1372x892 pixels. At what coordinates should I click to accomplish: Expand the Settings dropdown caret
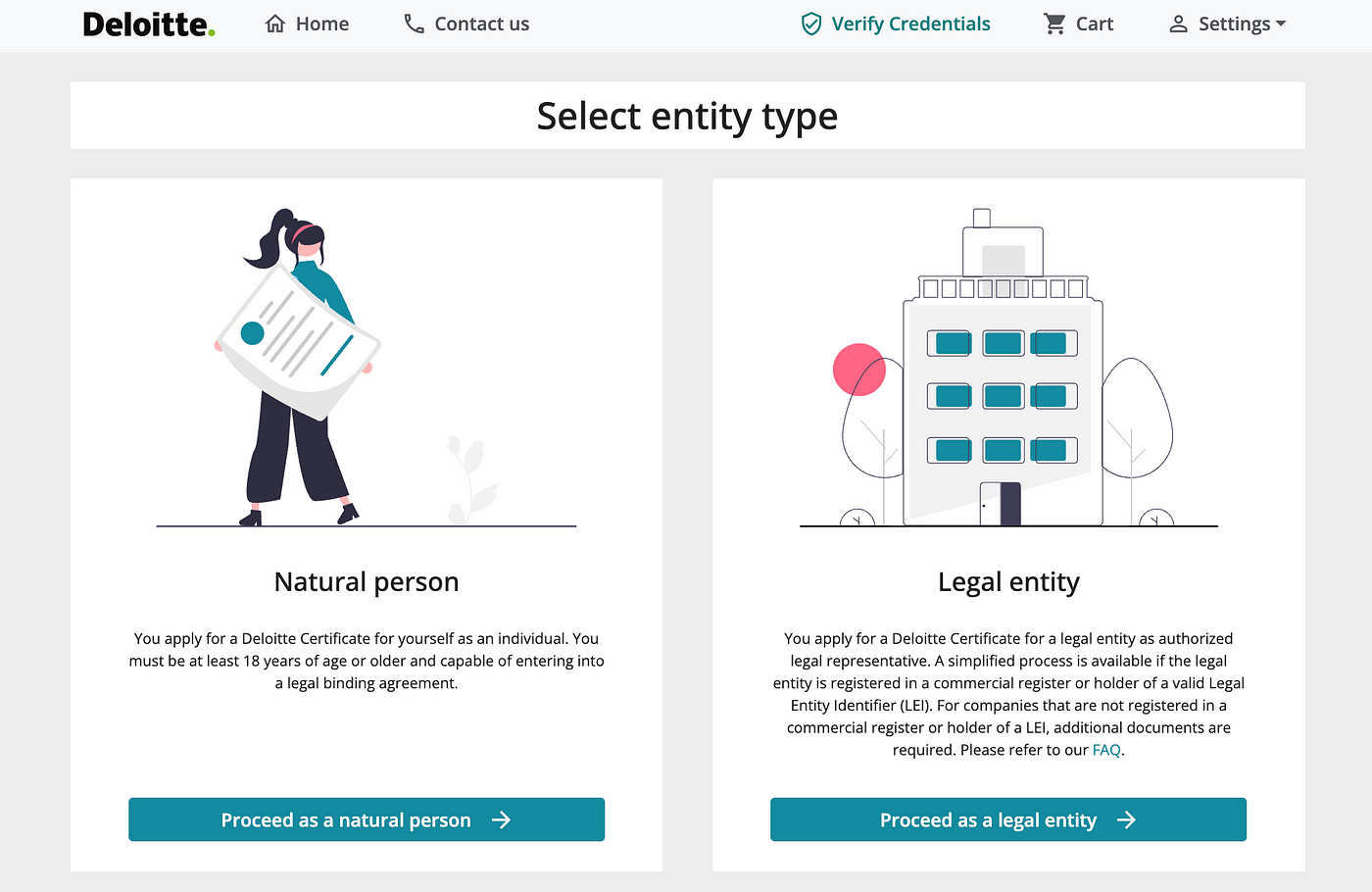pos(1280,24)
